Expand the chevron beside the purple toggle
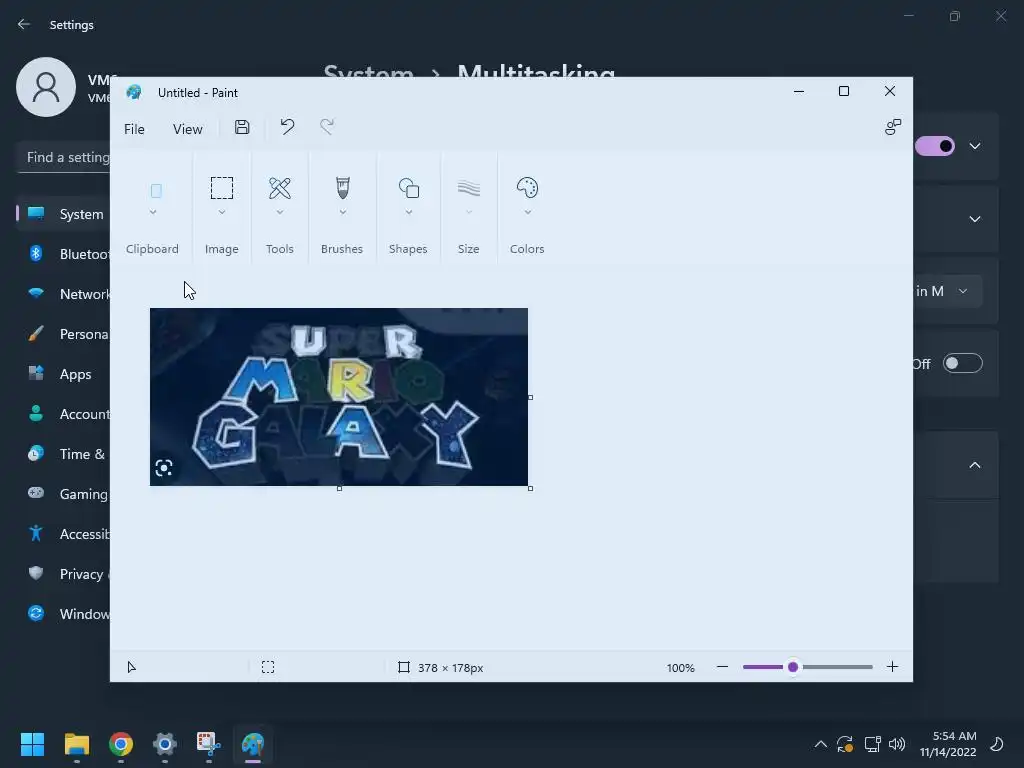The height and width of the screenshot is (768, 1024). click(x=974, y=146)
